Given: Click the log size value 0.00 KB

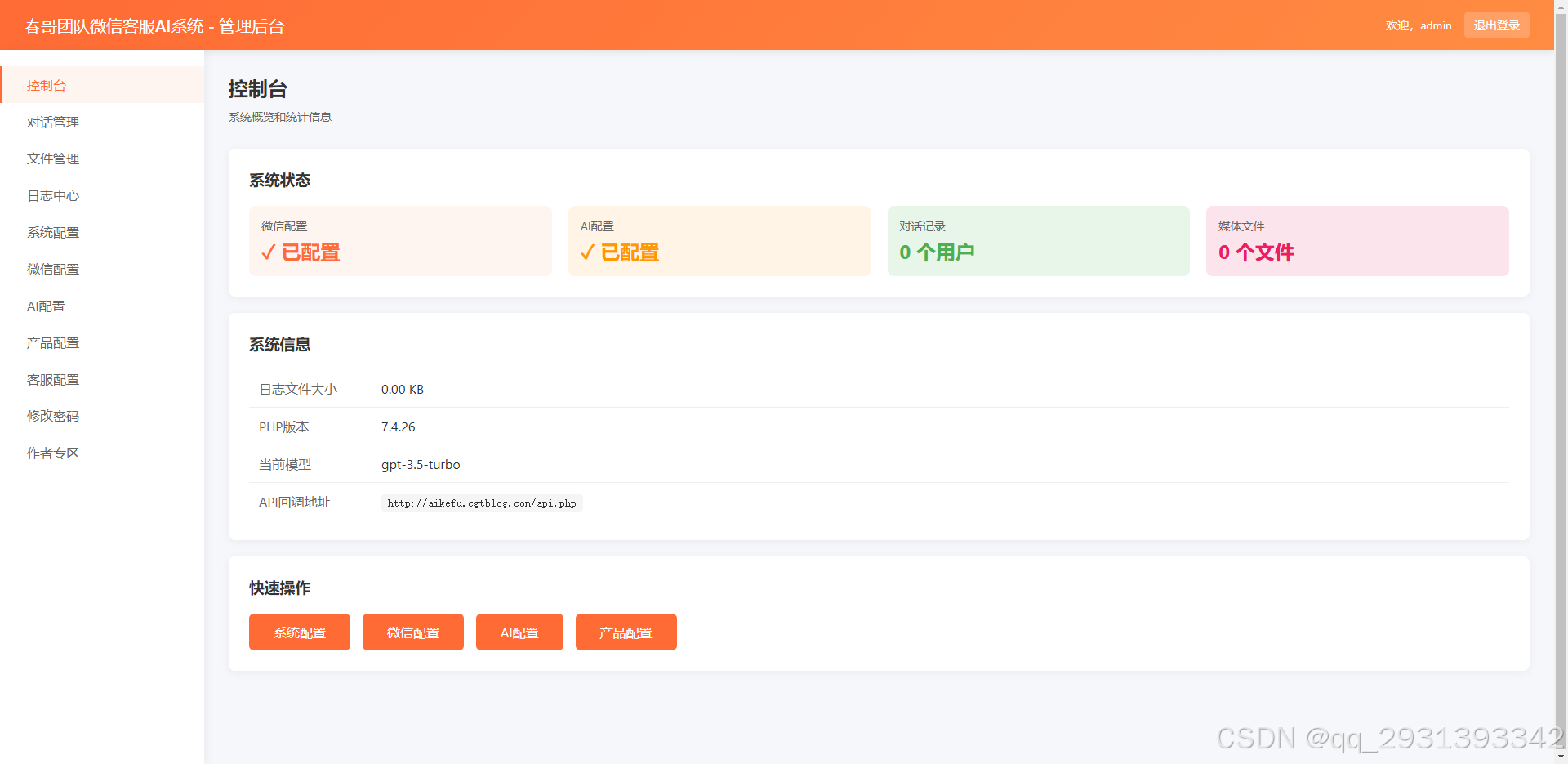Looking at the screenshot, I should click(x=403, y=389).
